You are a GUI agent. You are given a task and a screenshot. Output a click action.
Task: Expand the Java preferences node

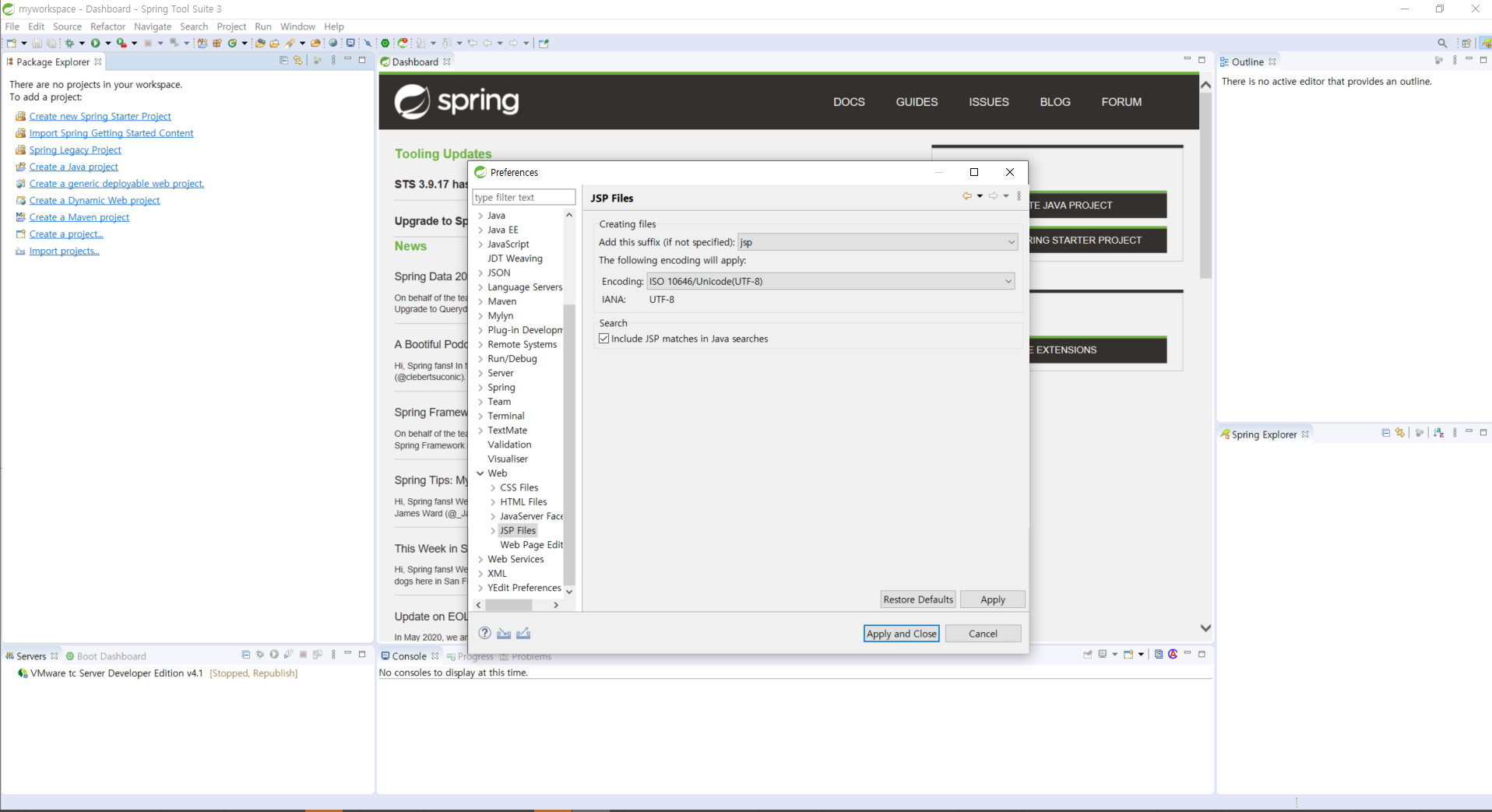coord(480,216)
